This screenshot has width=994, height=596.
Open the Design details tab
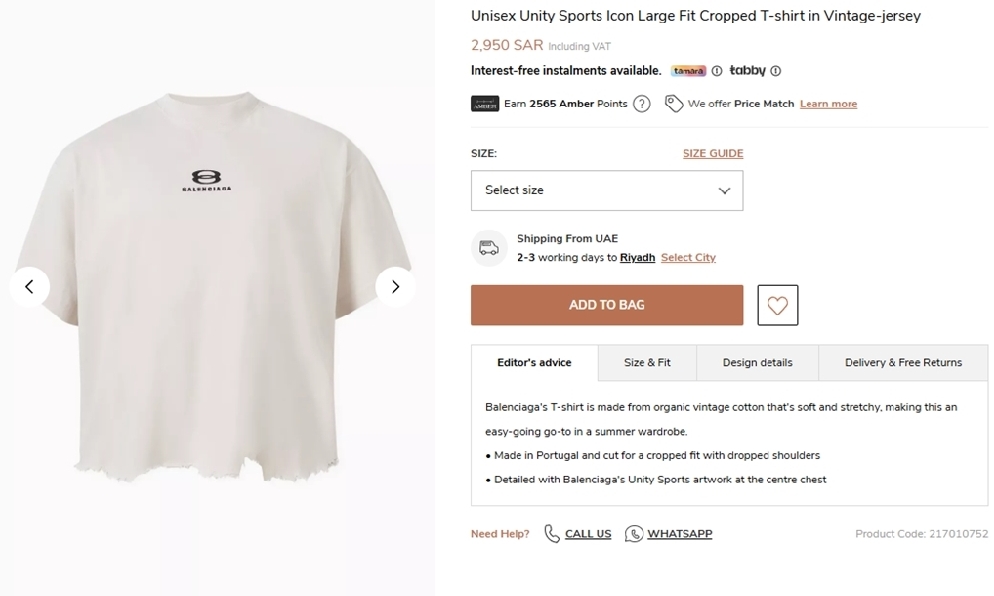click(x=757, y=363)
